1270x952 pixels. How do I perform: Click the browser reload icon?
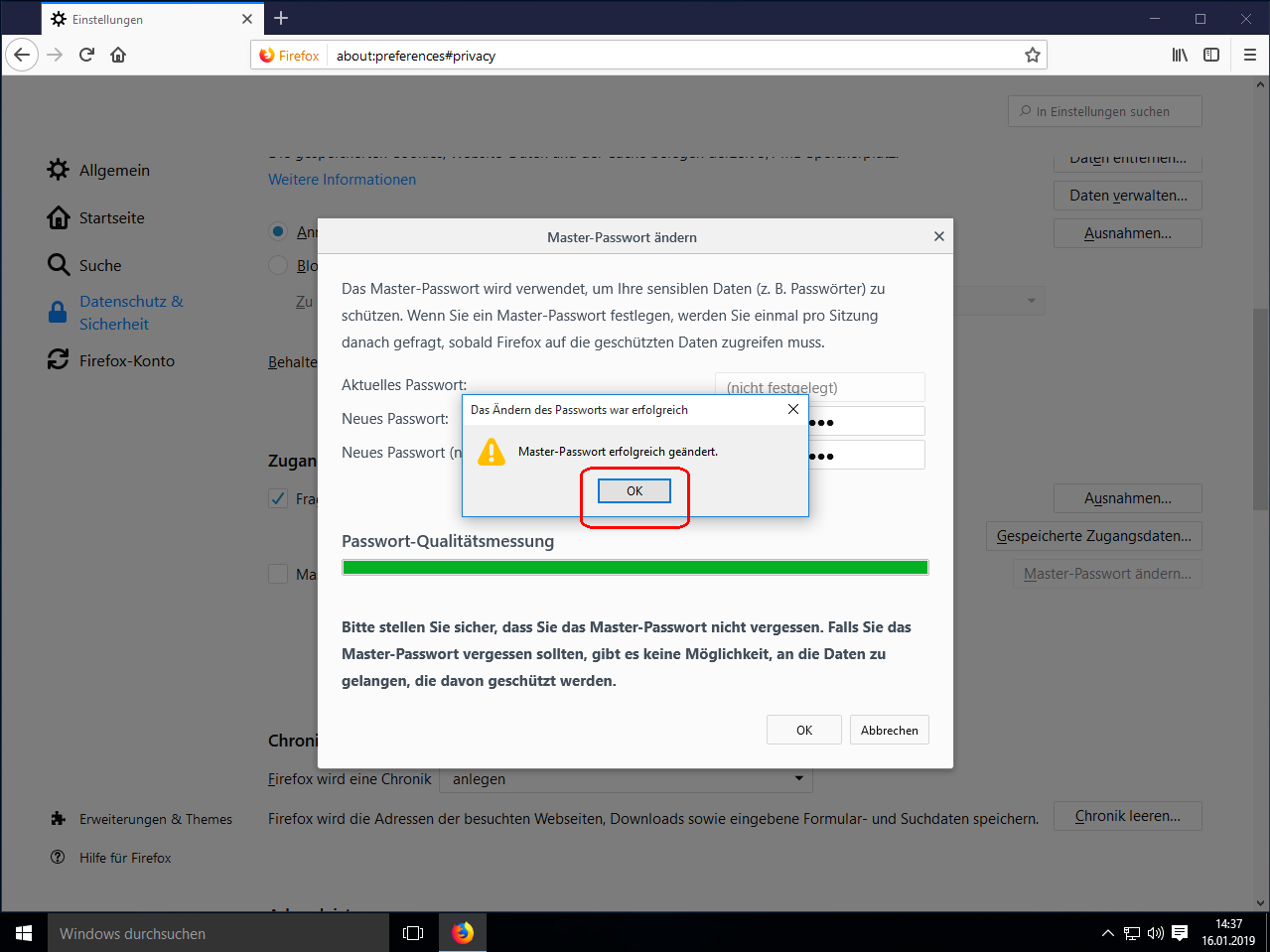(x=86, y=55)
